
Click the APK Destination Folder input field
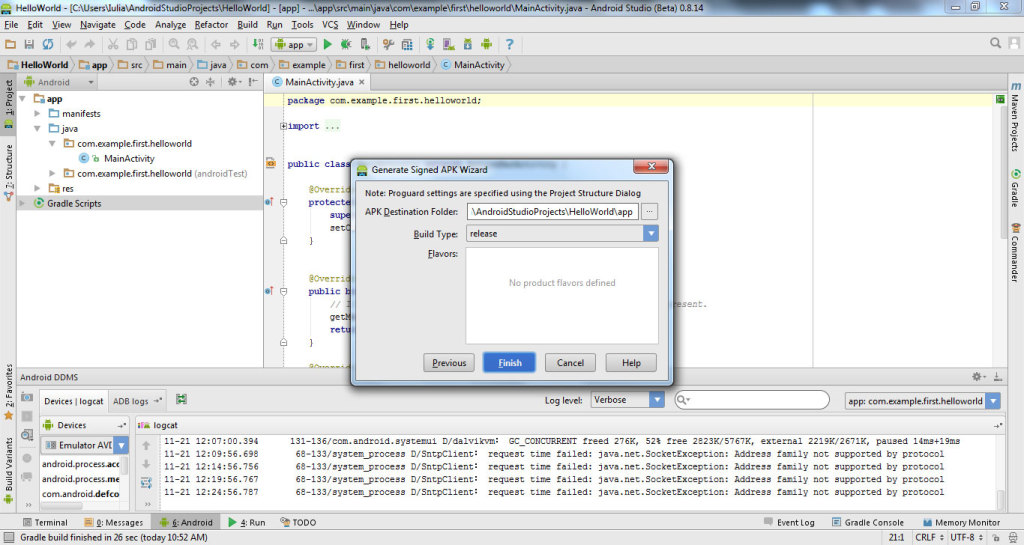click(552, 211)
